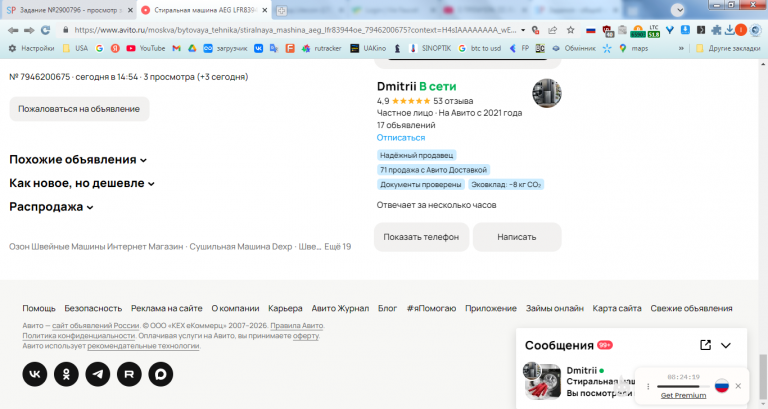Image resolution: width=768 pixels, height=409 pixels.
Task: Go forward with browser forward arrow
Action: (29, 30)
